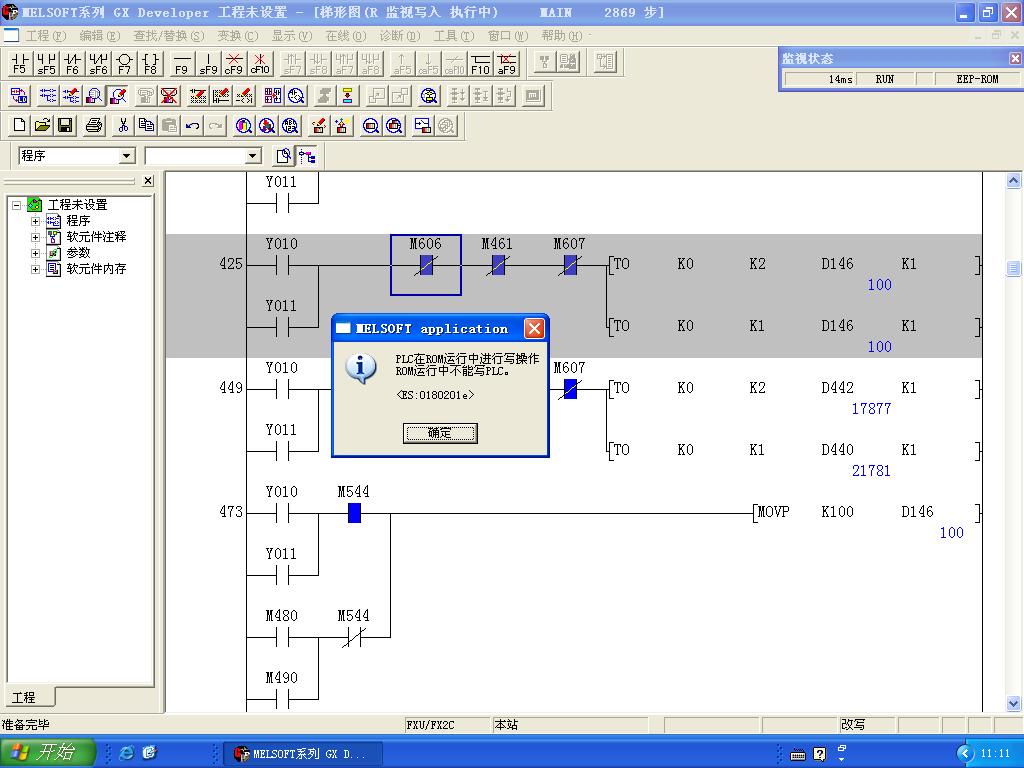Image resolution: width=1024 pixels, height=768 pixels.
Task: Click the ladder view scrollbar down arrow
Action: (x=1014, y=703)
